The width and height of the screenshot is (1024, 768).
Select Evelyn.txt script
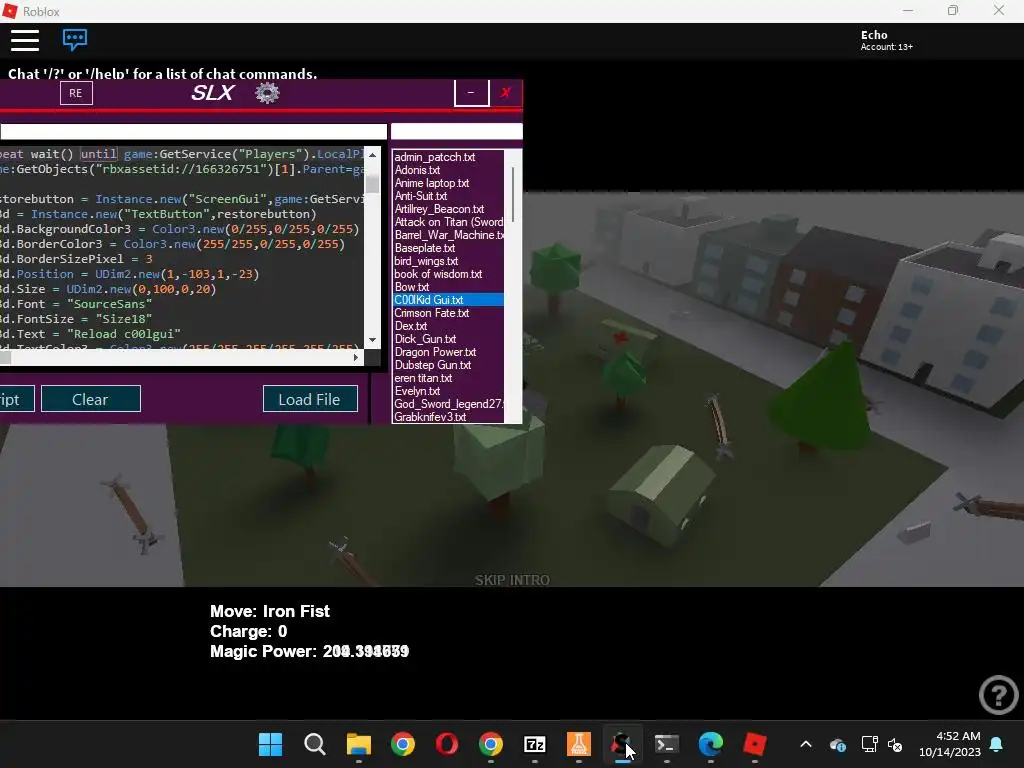448,391
